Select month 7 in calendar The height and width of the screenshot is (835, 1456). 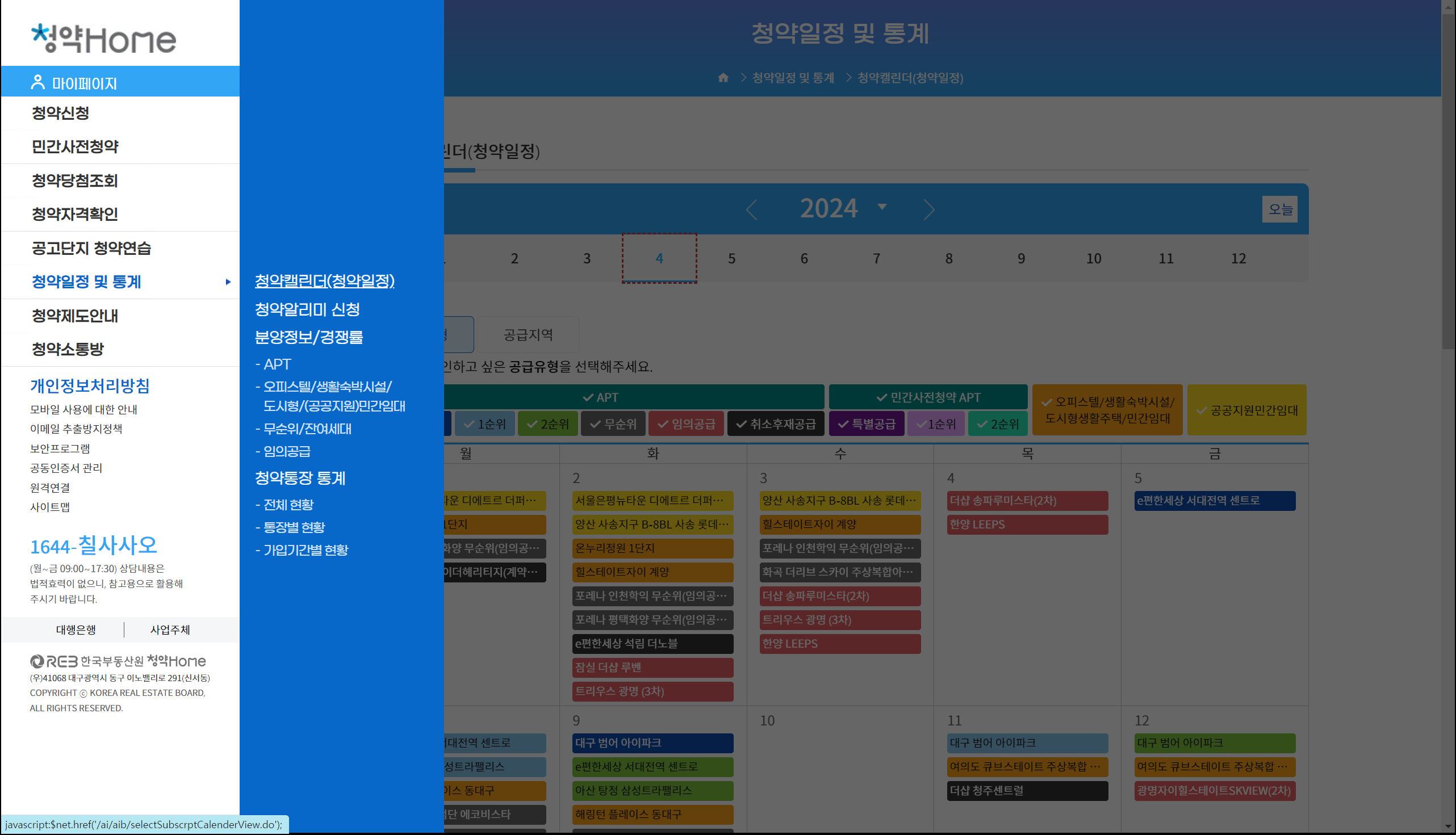tap(876, 259)
